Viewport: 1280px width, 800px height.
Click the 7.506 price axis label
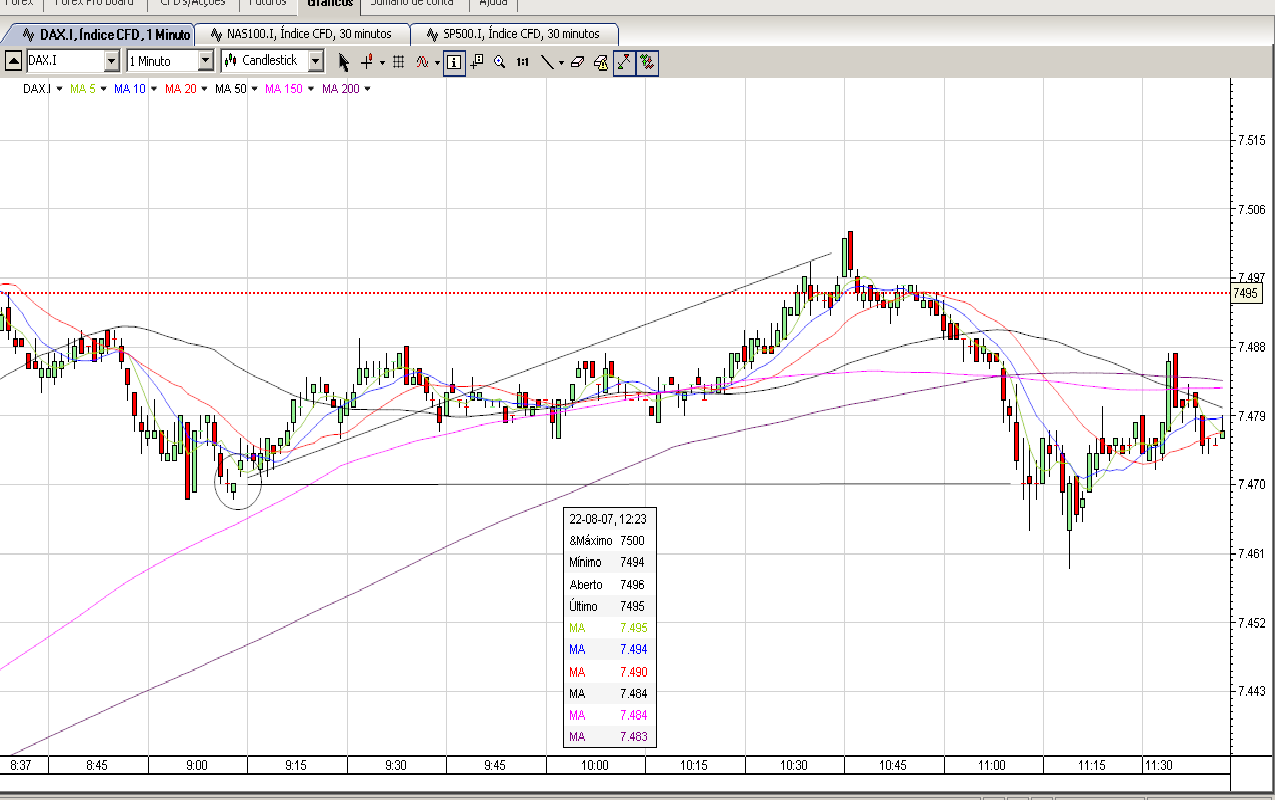point(1253,210)
